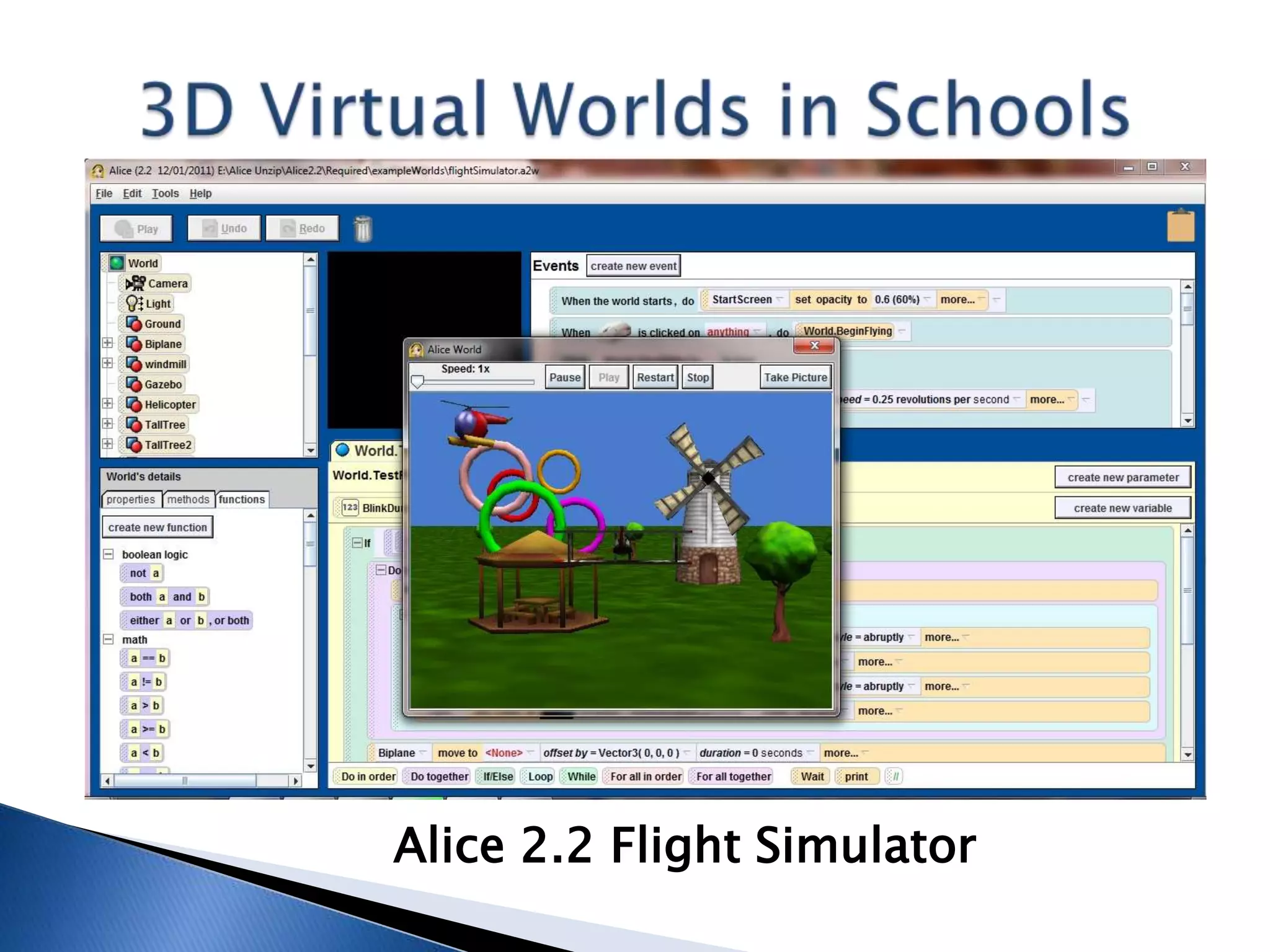Click the Speed slider handle in Alice World
The image size is (1270, 952).
tap(418, 382)
